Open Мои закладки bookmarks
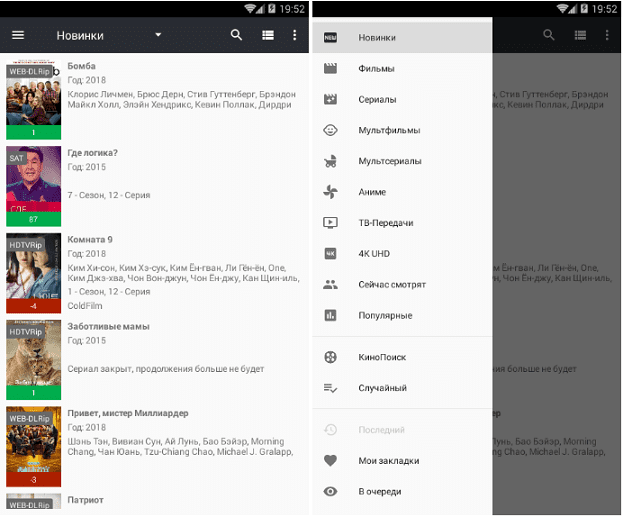The image size is (623, 517). point(388,461)
